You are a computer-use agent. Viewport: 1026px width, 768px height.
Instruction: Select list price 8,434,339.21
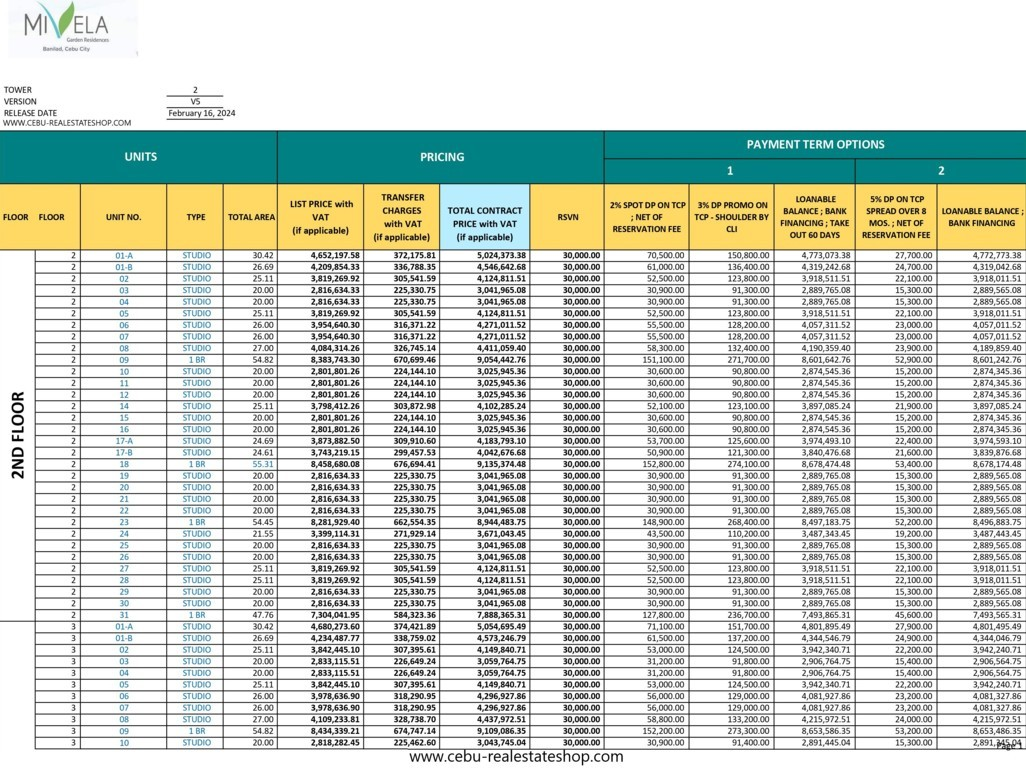click(335, 731)
